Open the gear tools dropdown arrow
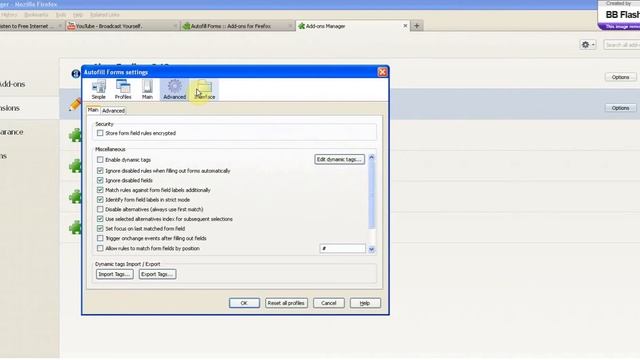 tap(593, 45)
